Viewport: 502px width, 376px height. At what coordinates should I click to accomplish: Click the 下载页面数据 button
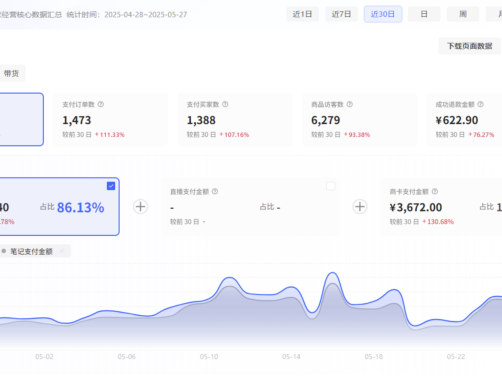click(469, 46)
